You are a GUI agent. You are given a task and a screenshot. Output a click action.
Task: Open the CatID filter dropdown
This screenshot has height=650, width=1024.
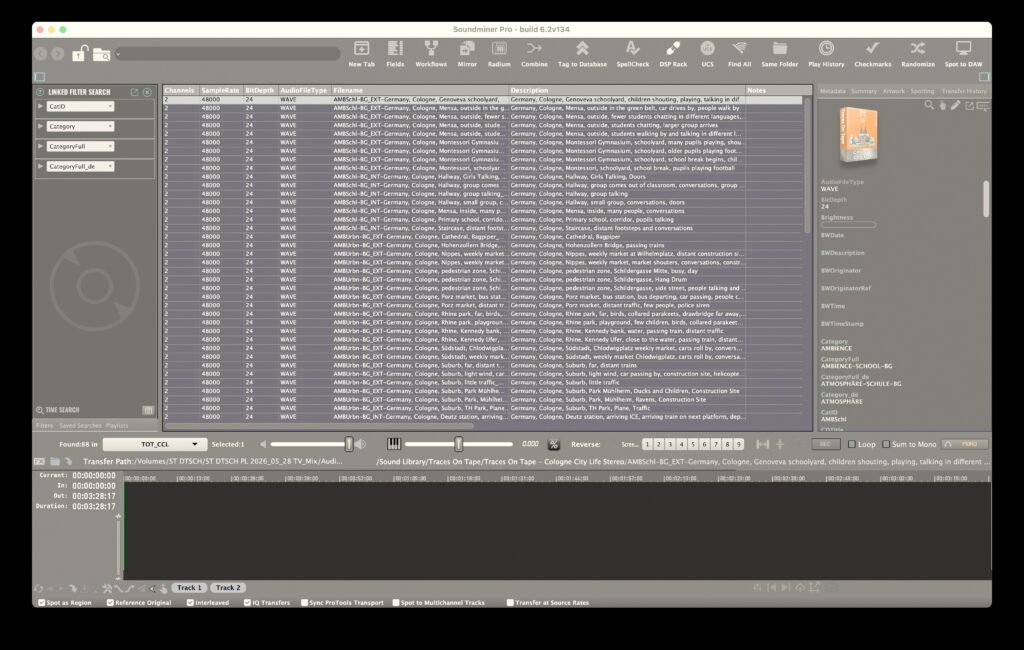pos(80,106)
